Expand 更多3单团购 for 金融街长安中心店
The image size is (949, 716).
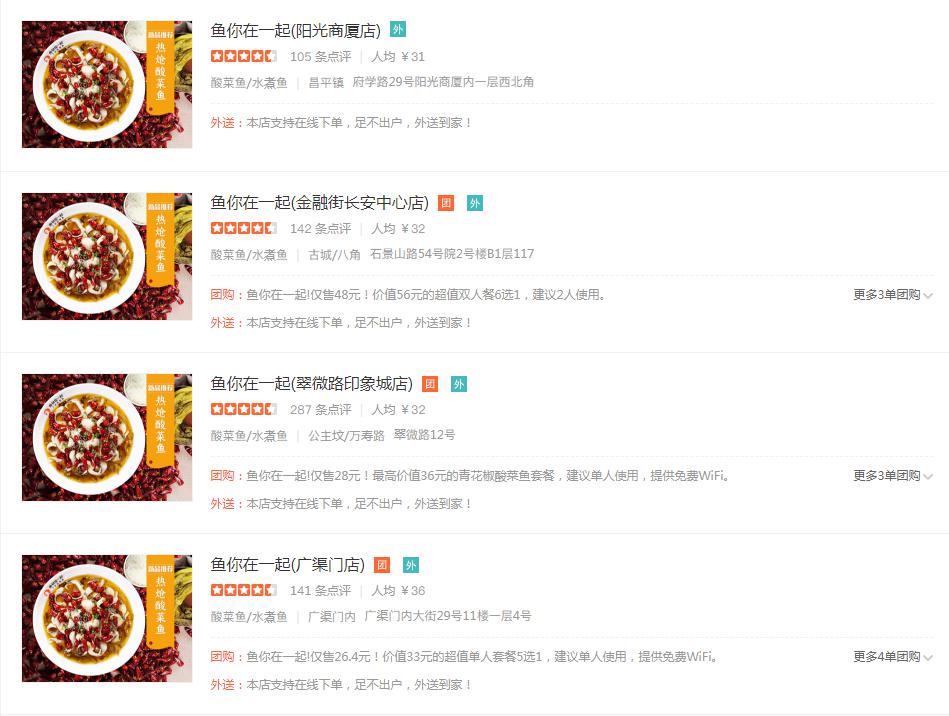coord(893,295)
